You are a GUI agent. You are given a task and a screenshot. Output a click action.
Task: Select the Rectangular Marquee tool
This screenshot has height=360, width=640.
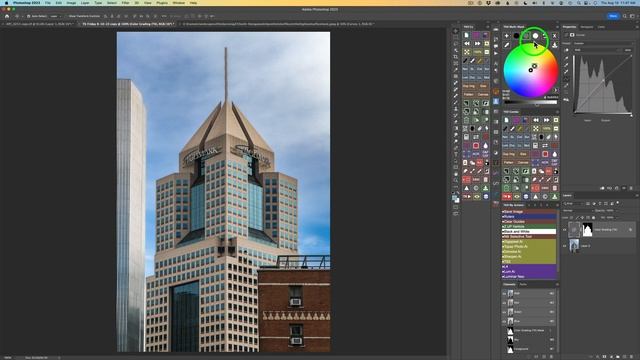456,38
